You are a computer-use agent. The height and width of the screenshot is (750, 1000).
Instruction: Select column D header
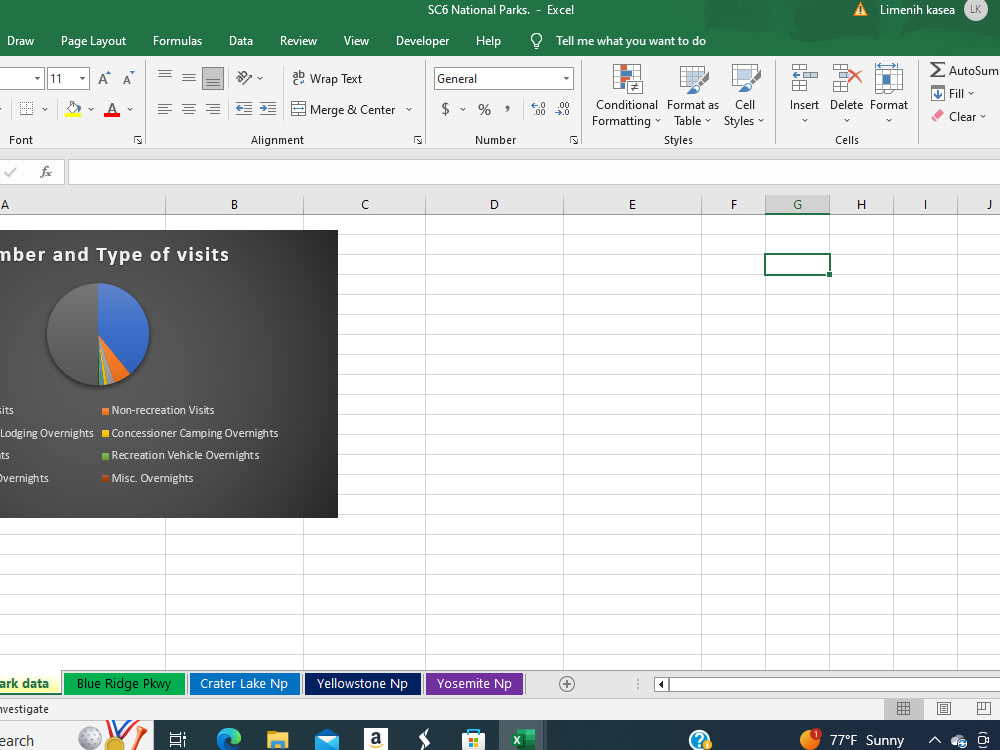point(494,205)
